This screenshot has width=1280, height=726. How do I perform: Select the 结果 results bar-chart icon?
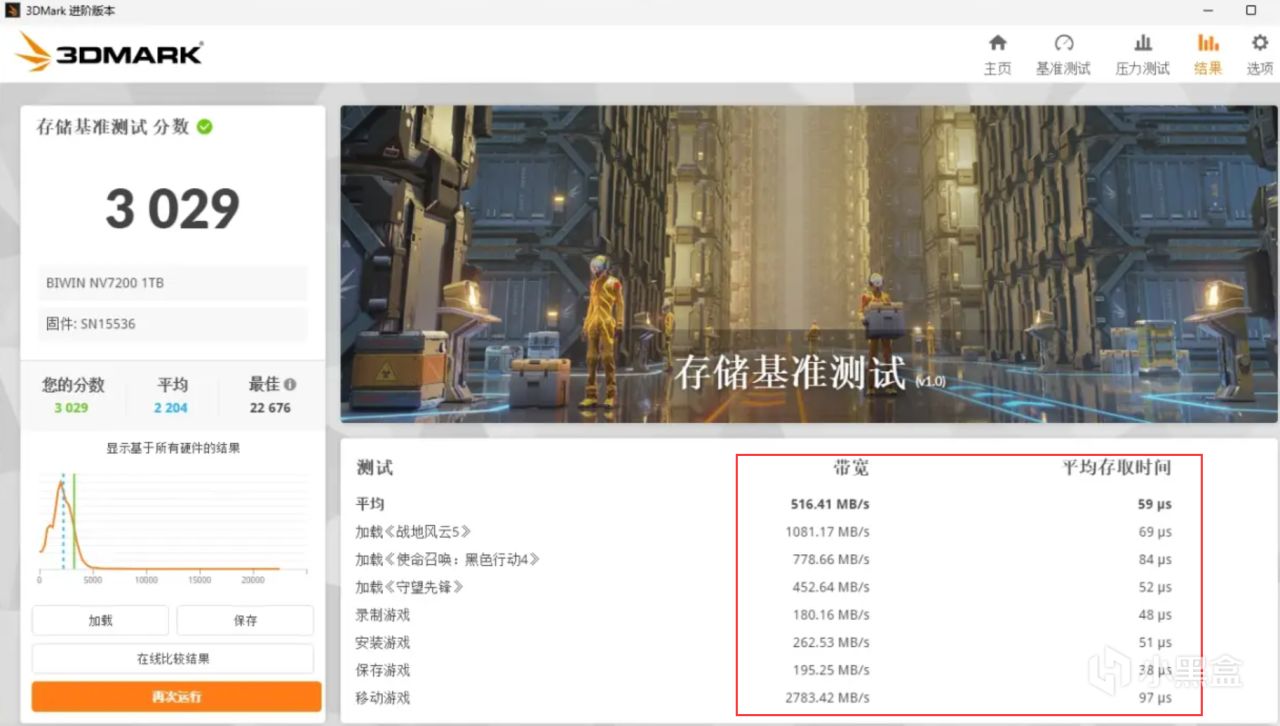pyautogui.click(x=1208, y=43)
